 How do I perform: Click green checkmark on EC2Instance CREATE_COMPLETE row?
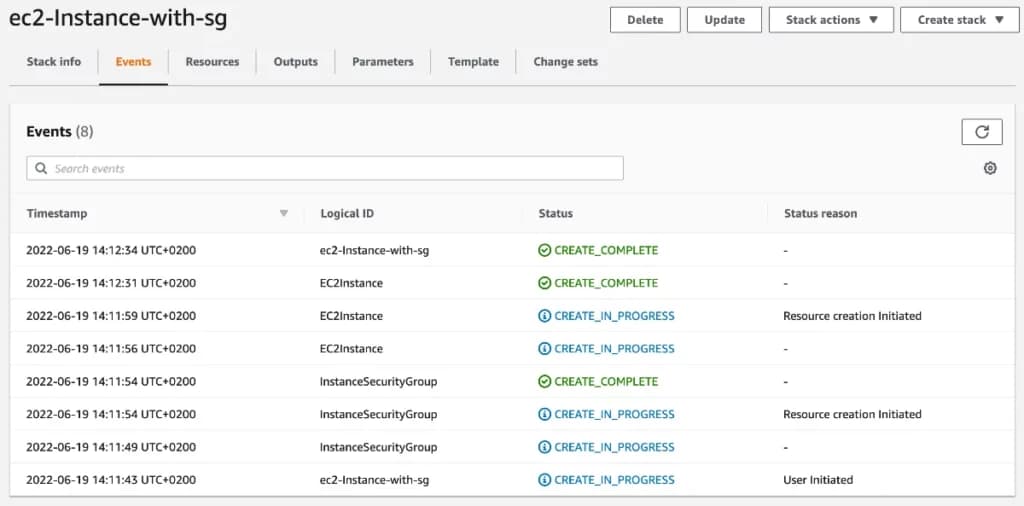click(545, 283)
